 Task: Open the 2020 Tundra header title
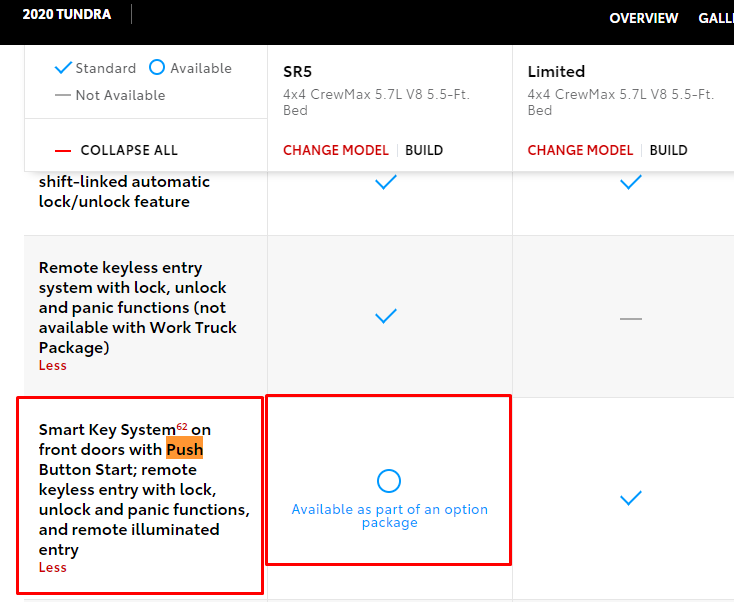point(67,14)
